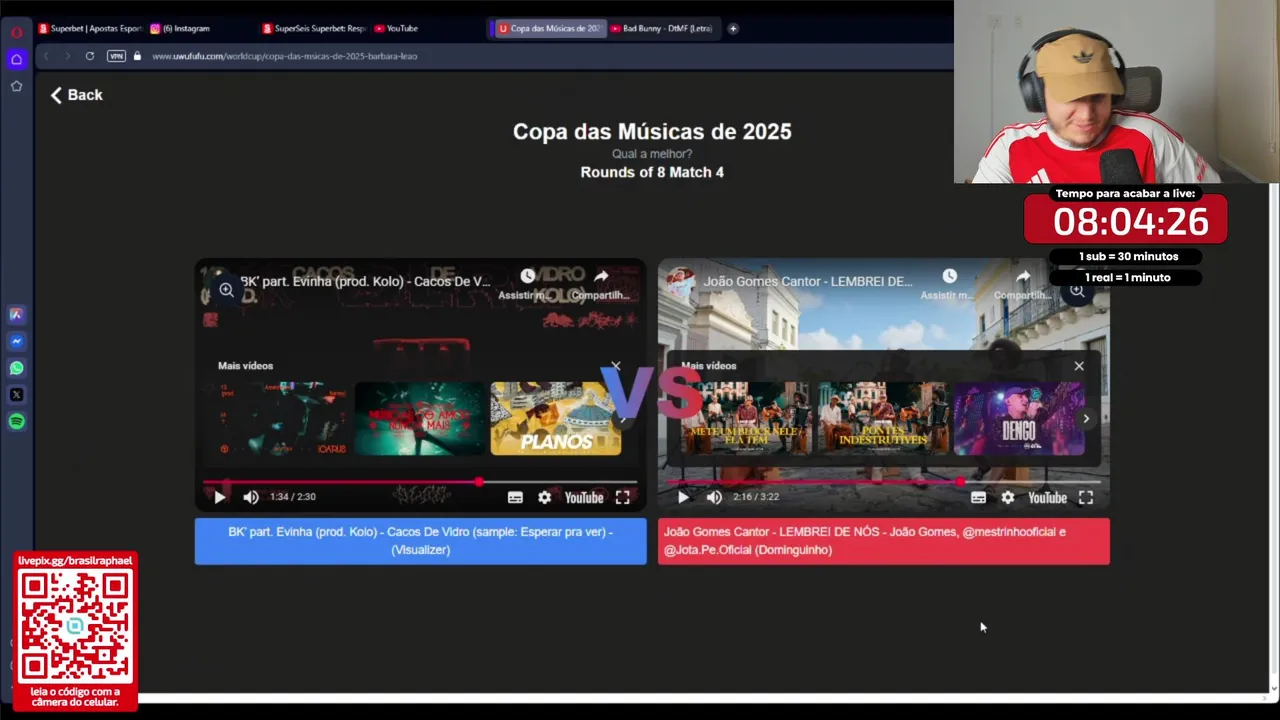Click the VPN badge in address bar
1280x720 pixels.
click(x=117, y=56)
